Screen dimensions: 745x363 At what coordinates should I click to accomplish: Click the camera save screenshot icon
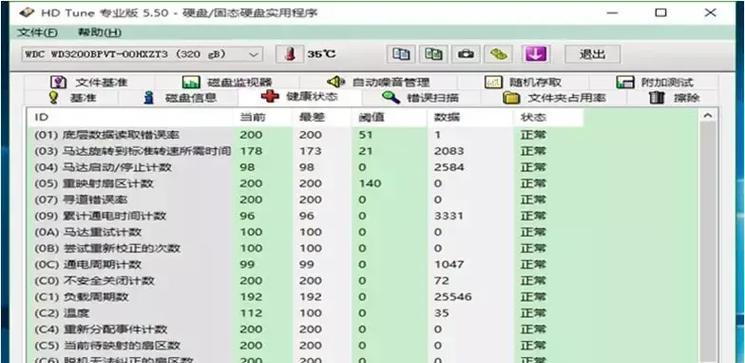click(466, 54)
